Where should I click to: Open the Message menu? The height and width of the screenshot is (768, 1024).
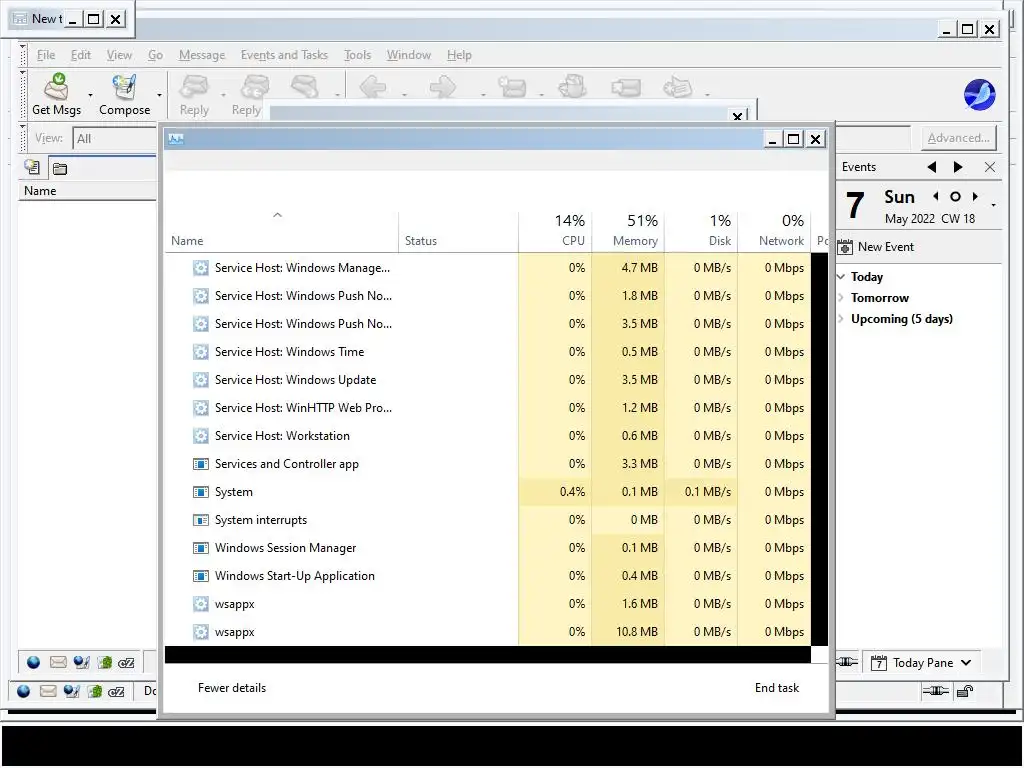202,55
